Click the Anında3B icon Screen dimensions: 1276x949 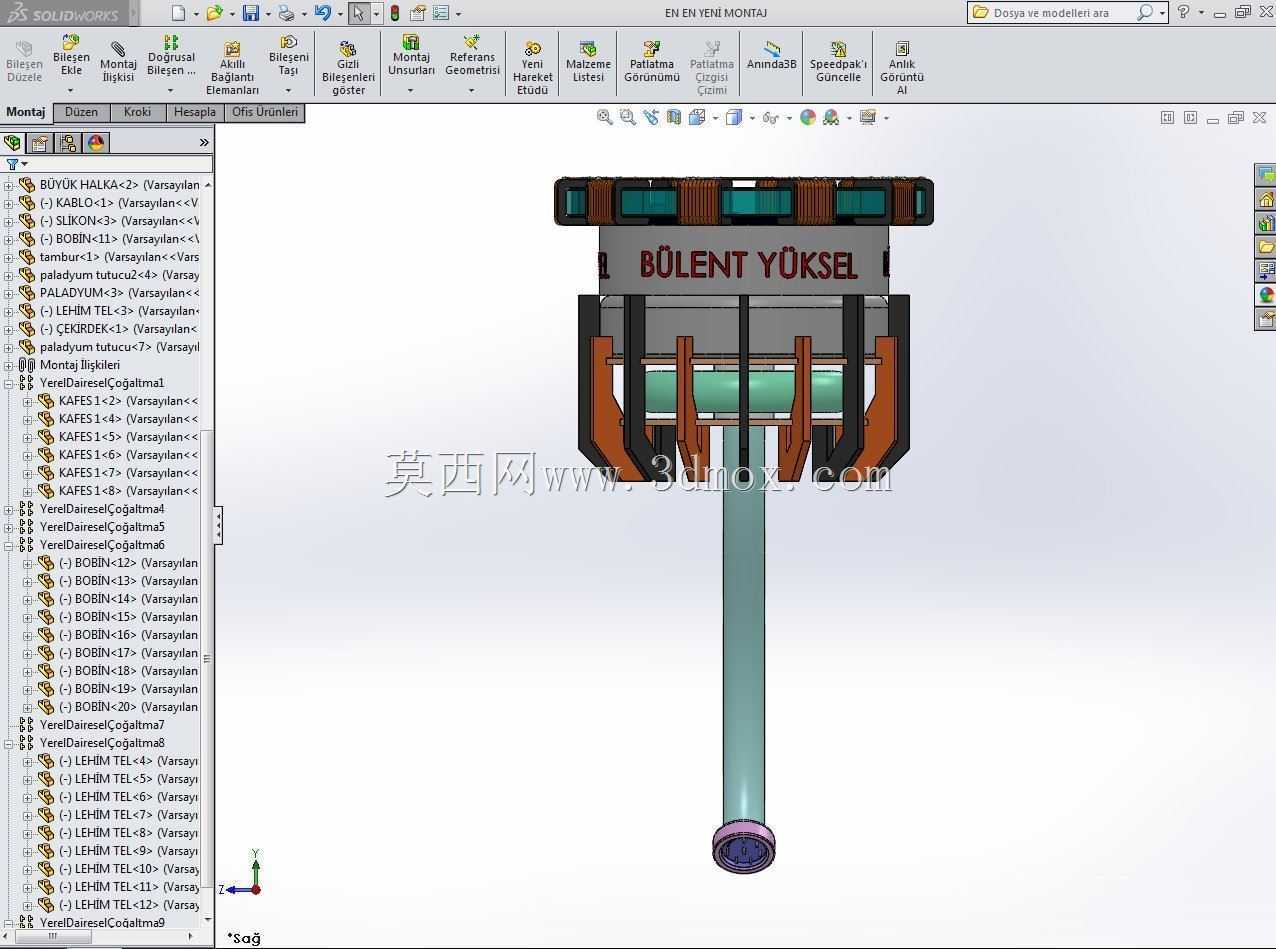click(771, 56)
